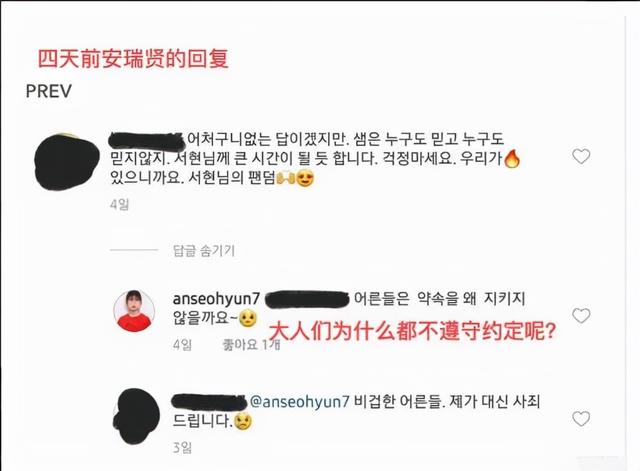Like anseohyun7's reply with the heart
The width and height of the screenshot is (640, 471).
(581, 315)
